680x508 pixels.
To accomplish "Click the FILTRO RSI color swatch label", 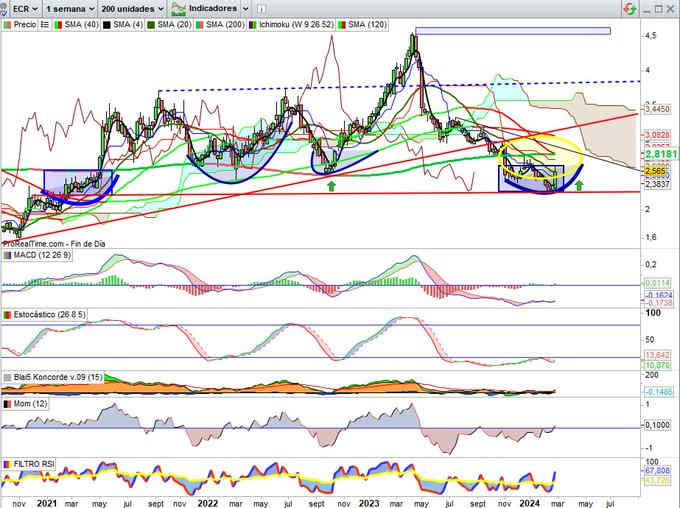I will [x=6, y=465].
